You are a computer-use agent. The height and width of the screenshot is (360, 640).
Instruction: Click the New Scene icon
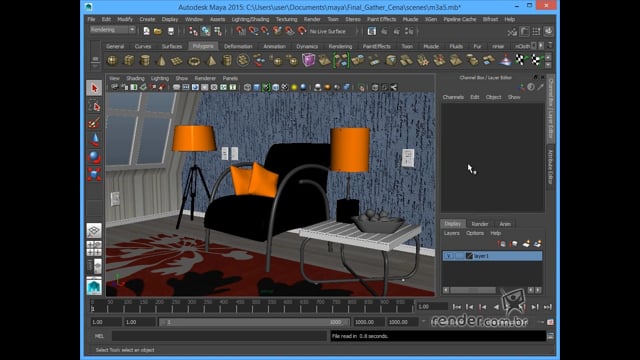(x=146, y=31)
